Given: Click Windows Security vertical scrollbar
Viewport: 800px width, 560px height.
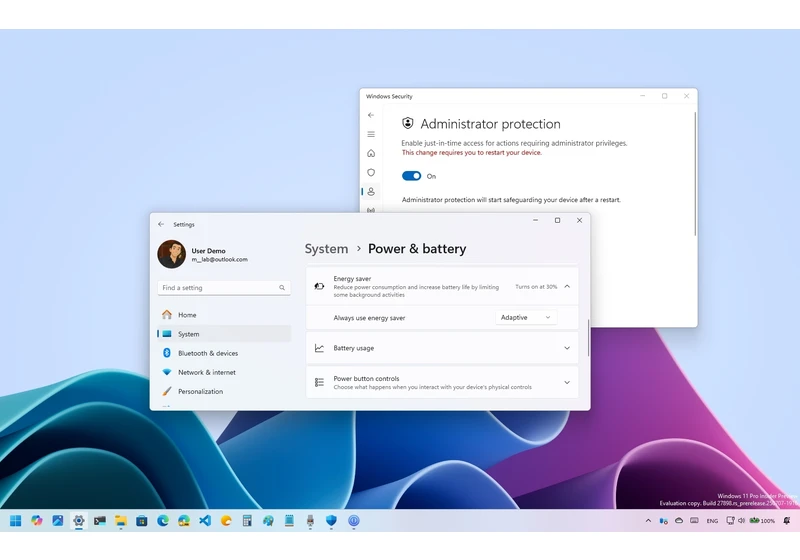Looking at the screenshot, I should click(x=695, y=173).
